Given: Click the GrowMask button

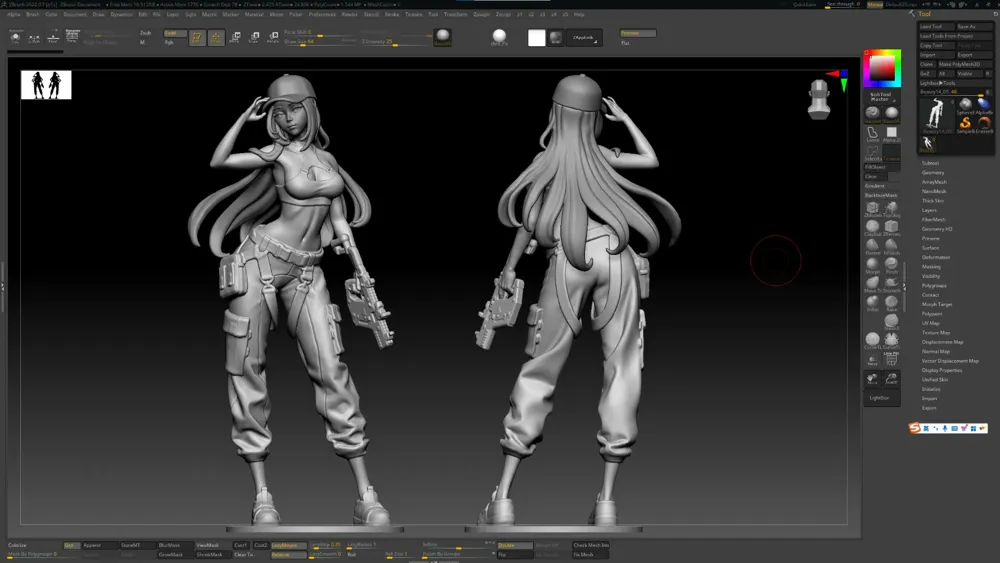Looking at the screenshot, I should coord(174,555).
